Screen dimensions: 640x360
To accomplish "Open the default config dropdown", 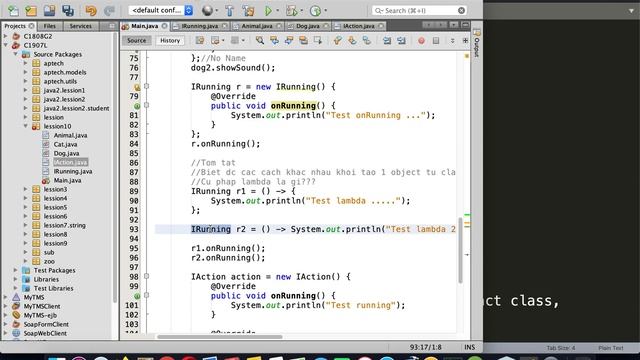I will [161, 10].
